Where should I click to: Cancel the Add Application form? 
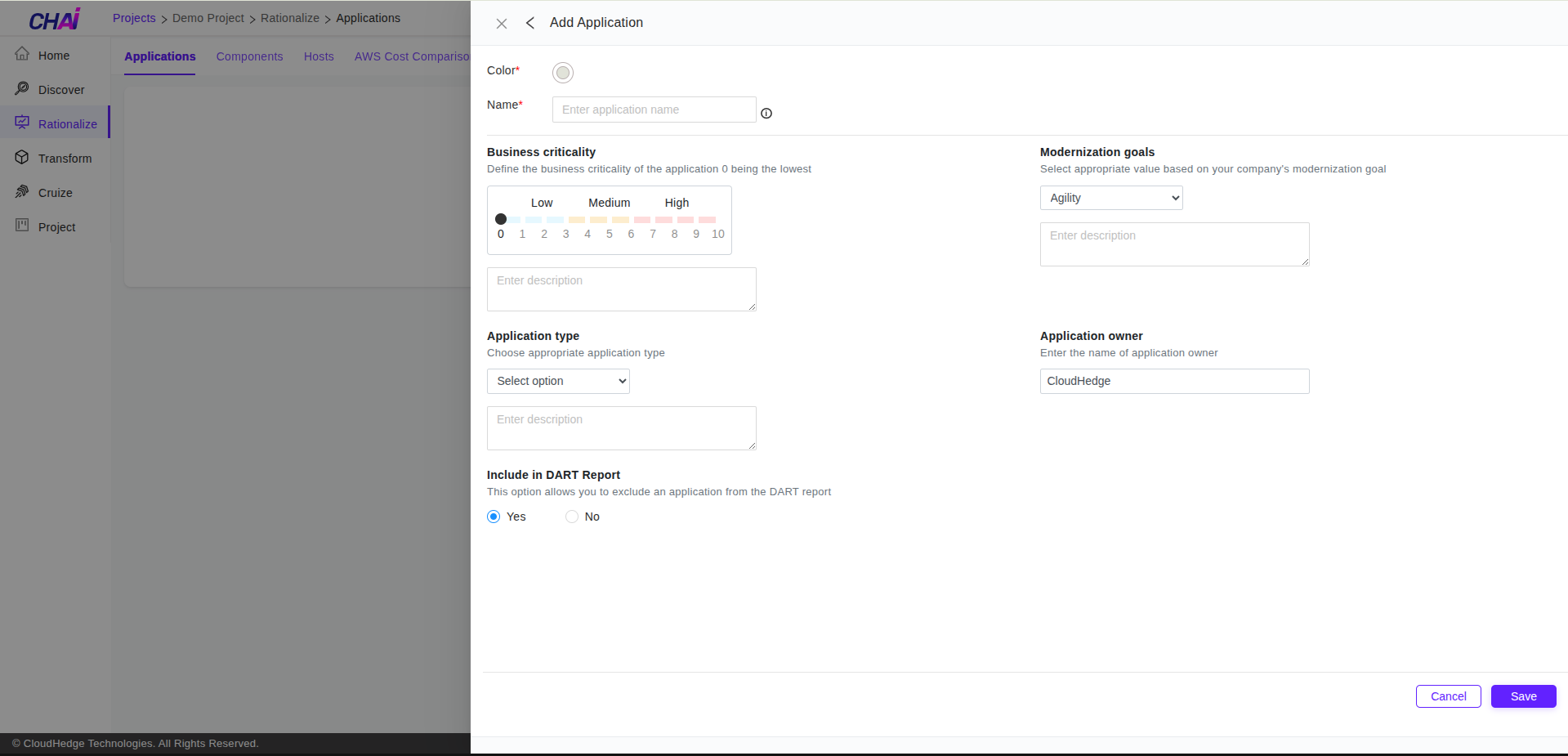[x=1447, y=696]
